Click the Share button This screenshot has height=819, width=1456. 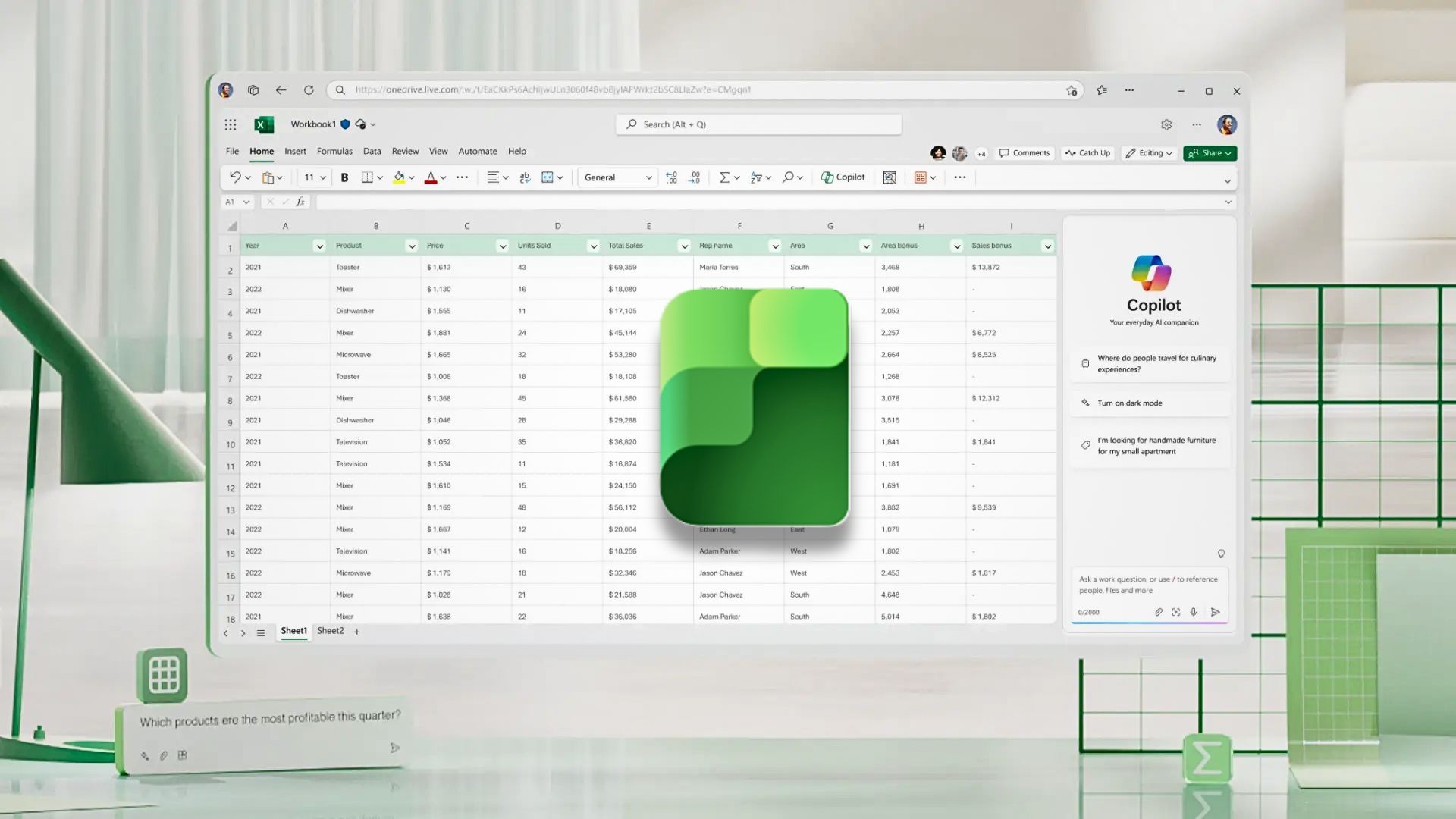[1210, 153]
